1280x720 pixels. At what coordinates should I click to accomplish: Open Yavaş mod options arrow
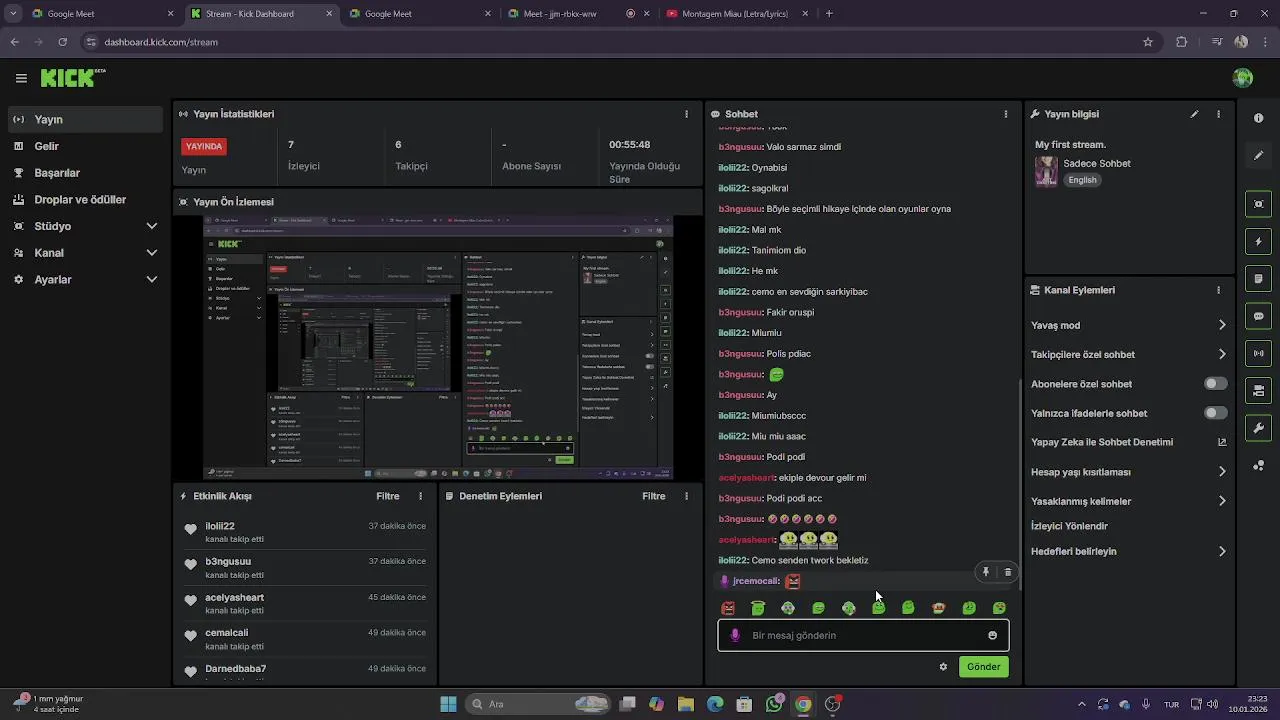[1222, 325]
